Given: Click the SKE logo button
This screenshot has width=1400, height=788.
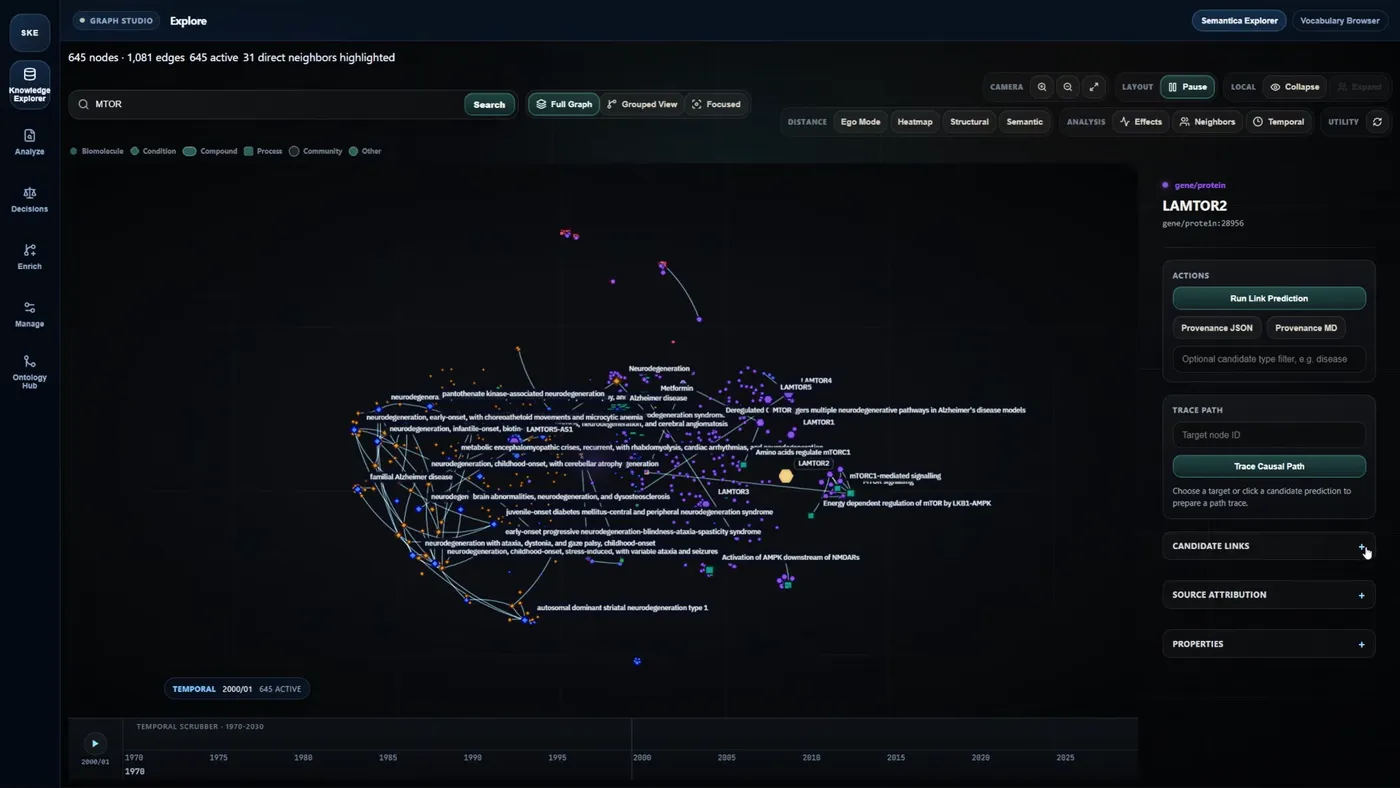Looking at the screenshot, I should coord(29,32).
